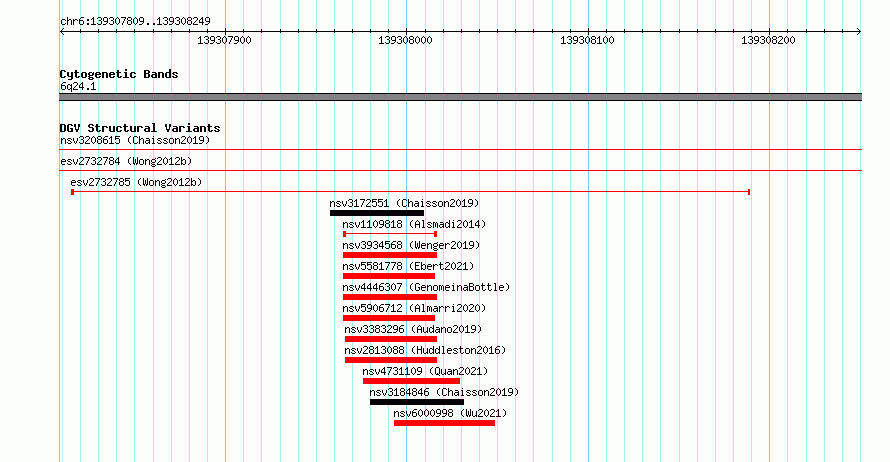
Task: Click the red line under nsv3208615
Action: (460, 149)
